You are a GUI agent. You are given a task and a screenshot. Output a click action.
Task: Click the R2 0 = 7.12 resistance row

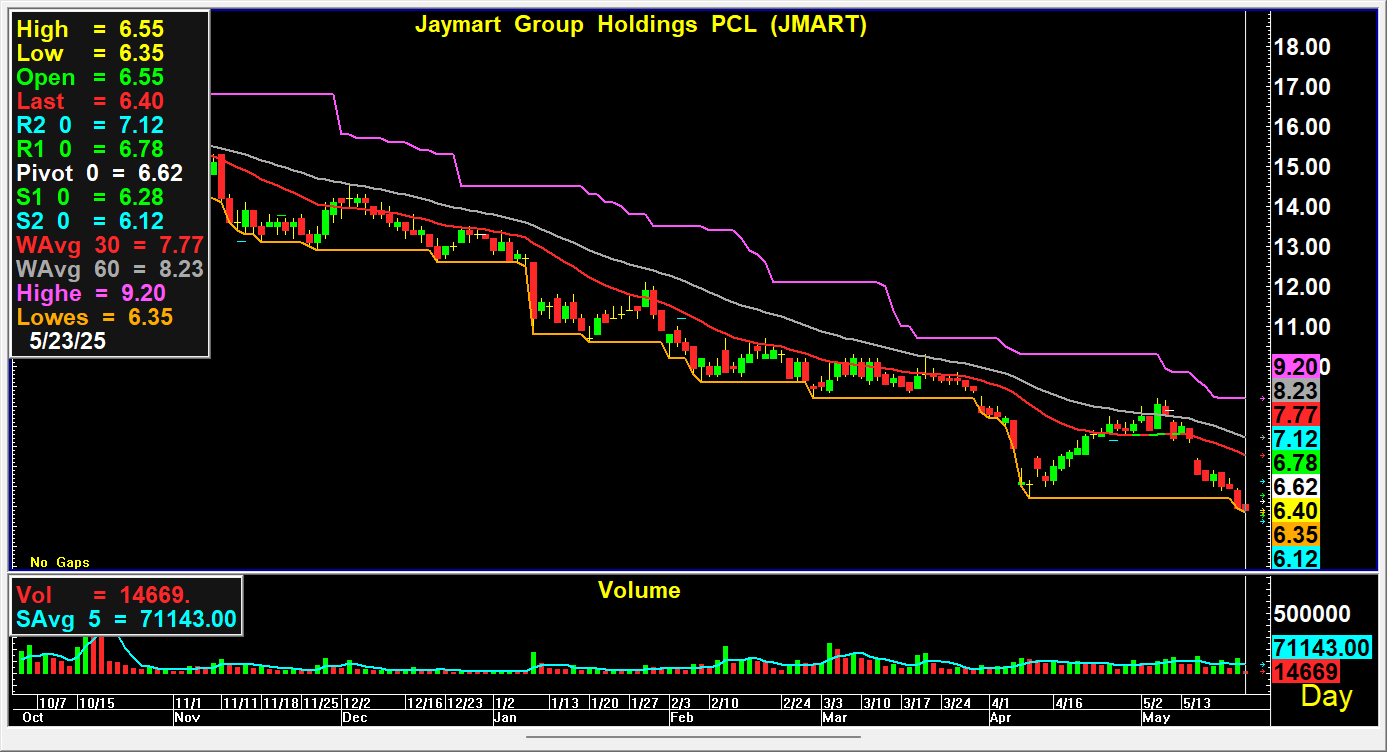point(90,126)
